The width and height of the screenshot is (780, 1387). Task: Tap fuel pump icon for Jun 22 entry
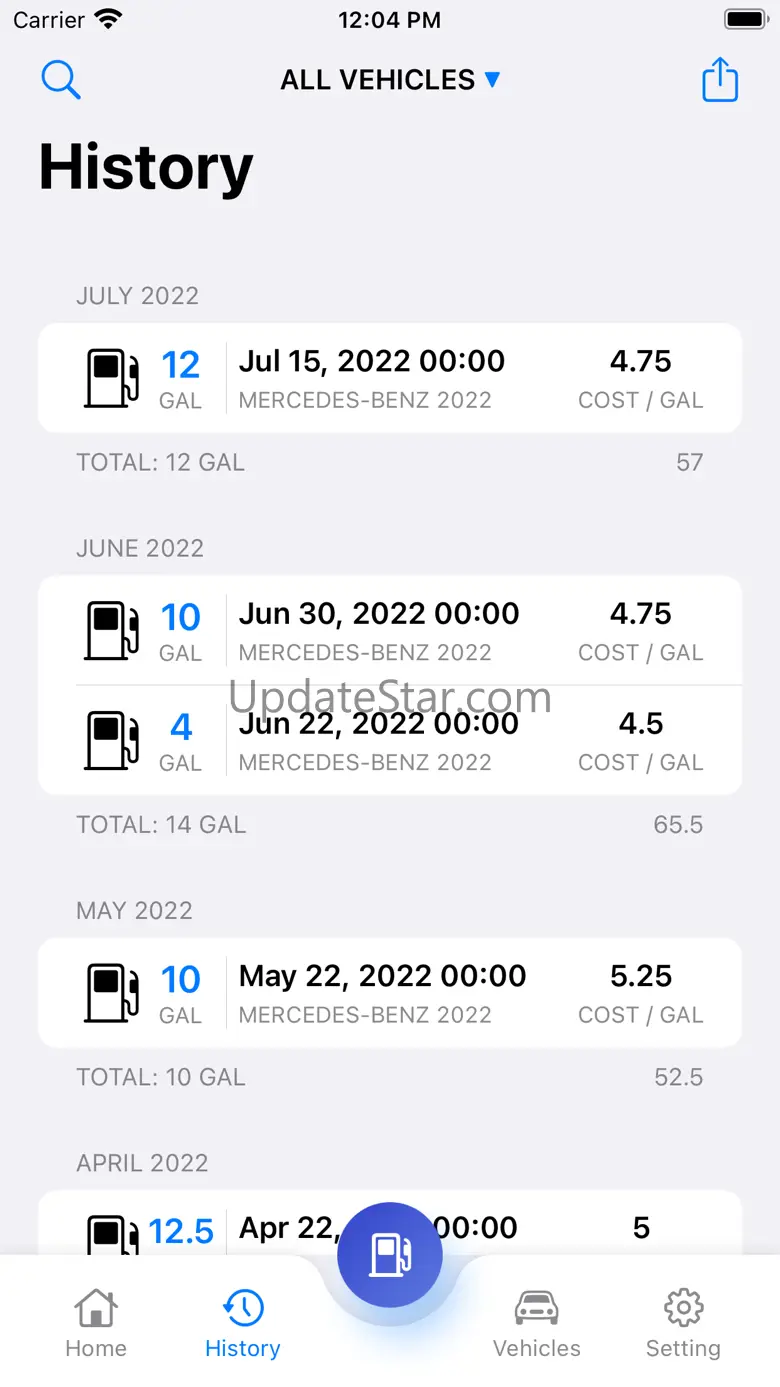111,741
